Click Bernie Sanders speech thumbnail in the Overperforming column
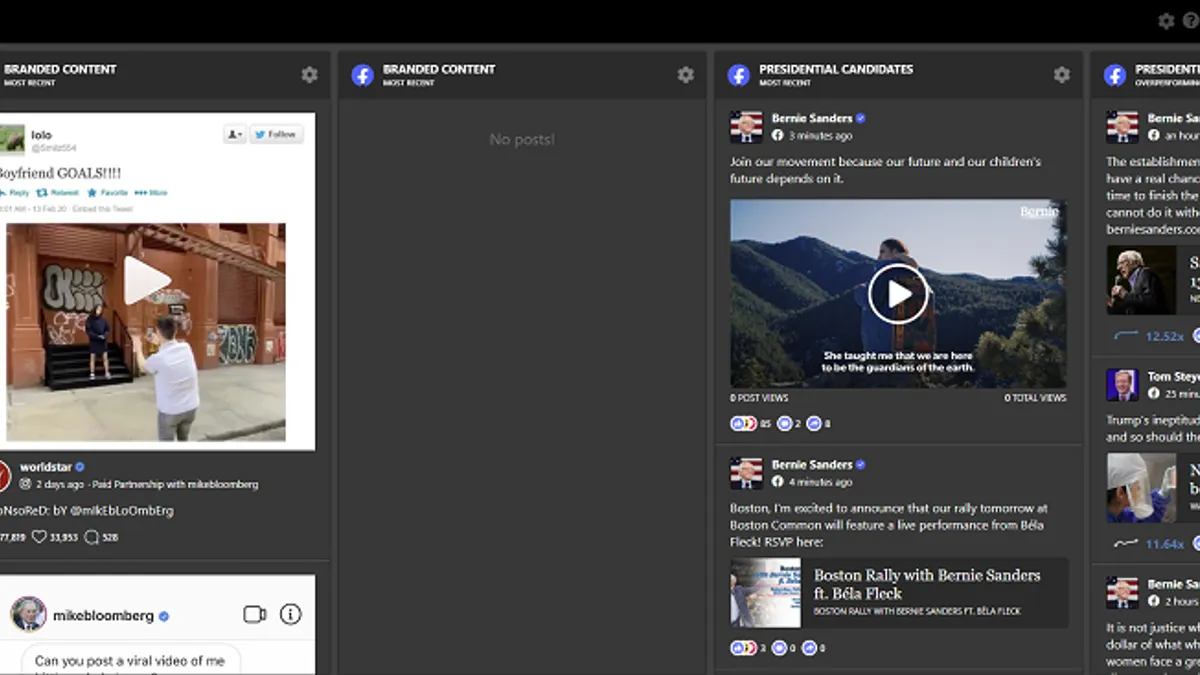 tap(1141, 280)
